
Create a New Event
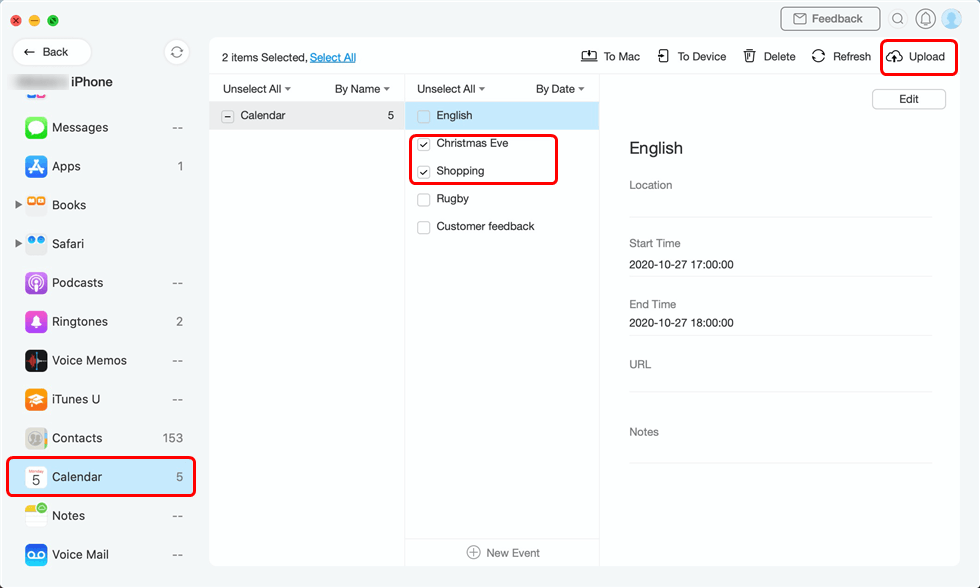point(502,552)
